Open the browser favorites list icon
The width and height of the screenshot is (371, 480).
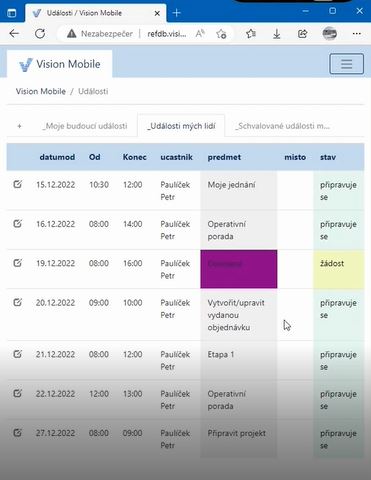(x=251, y=33)
